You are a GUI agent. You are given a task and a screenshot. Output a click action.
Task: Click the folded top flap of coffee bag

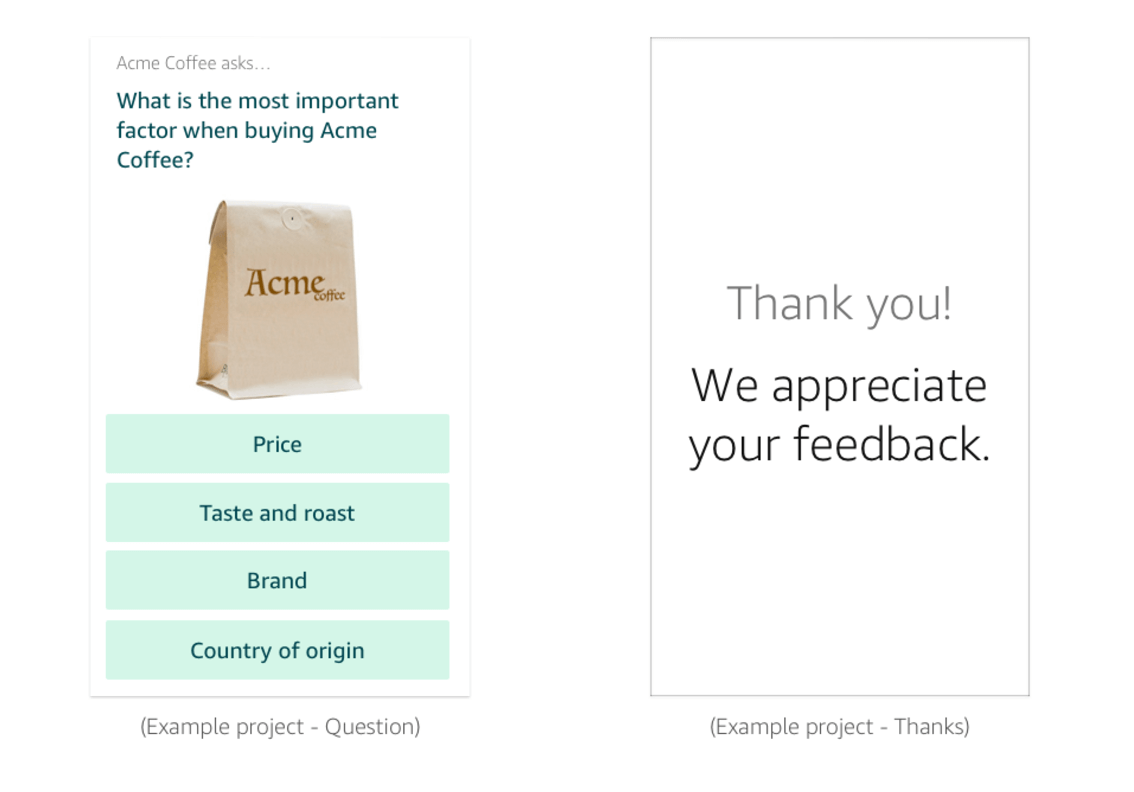(282, 215)
